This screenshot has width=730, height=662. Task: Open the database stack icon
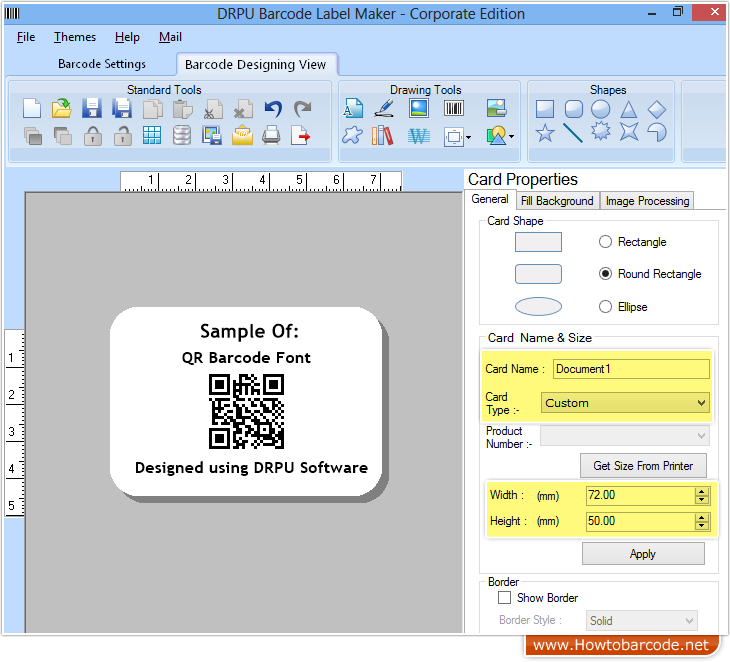point(182,136)
